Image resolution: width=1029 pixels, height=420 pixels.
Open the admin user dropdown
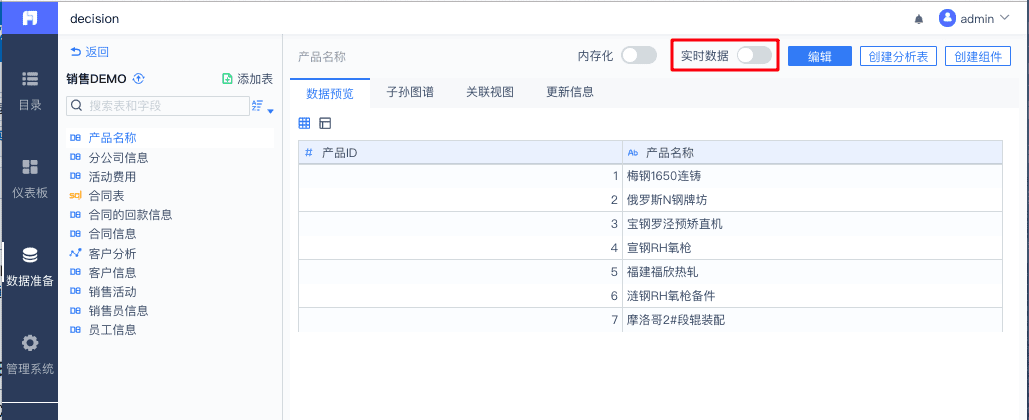pyautogui.click(x=980, y=18)
